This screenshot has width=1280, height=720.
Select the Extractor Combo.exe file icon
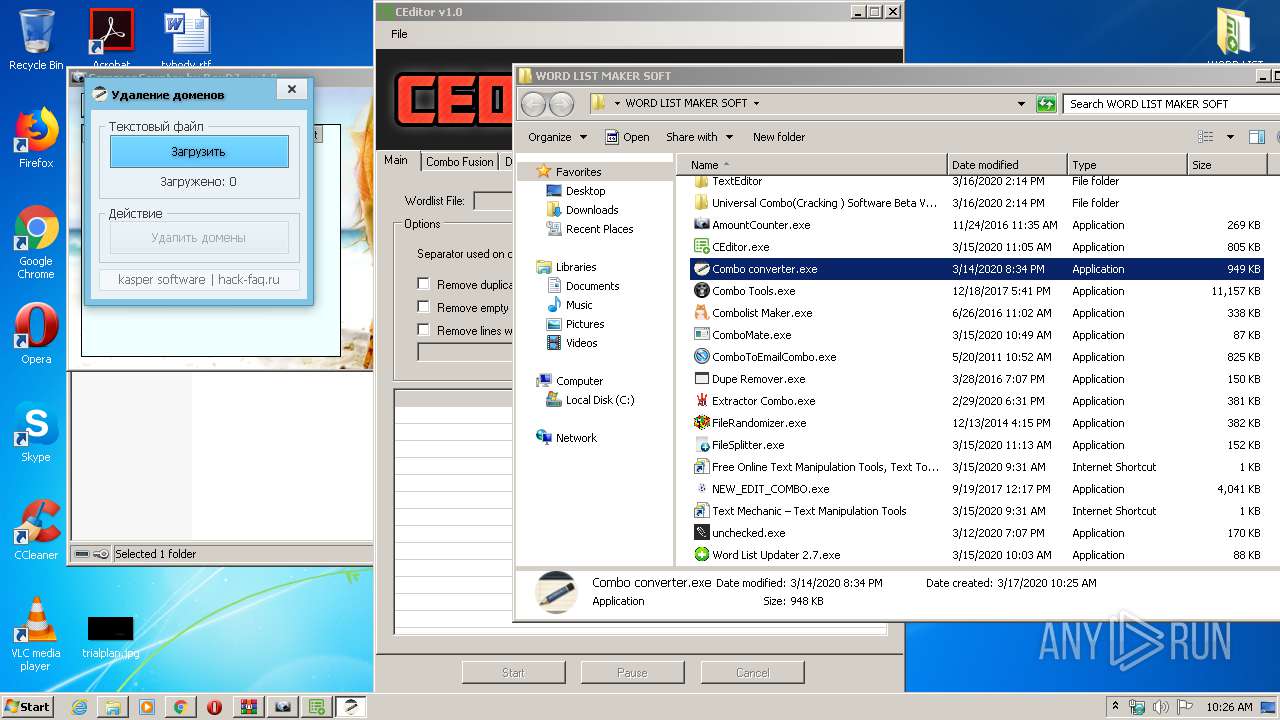click(702, 401)
